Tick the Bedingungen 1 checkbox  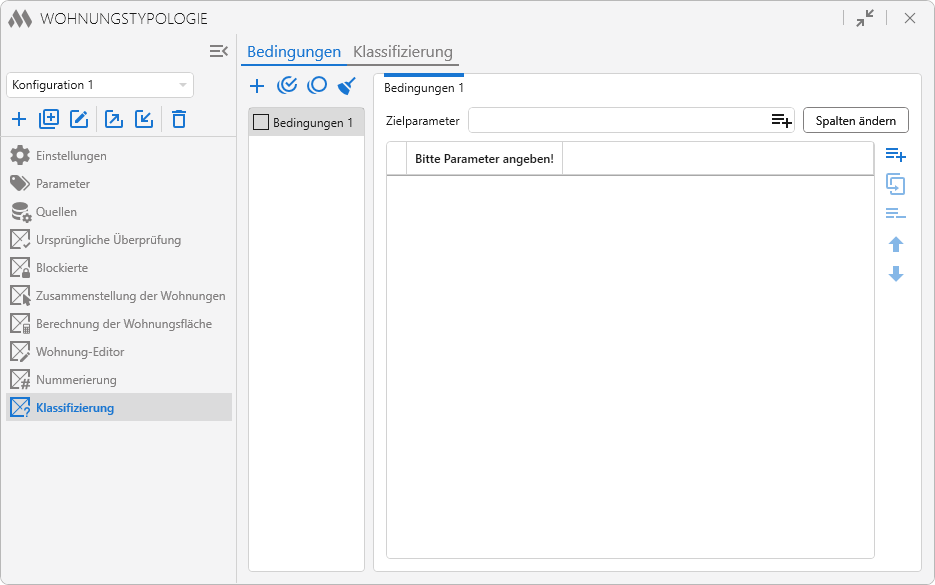pyautogui.click(x=261, y=123)
